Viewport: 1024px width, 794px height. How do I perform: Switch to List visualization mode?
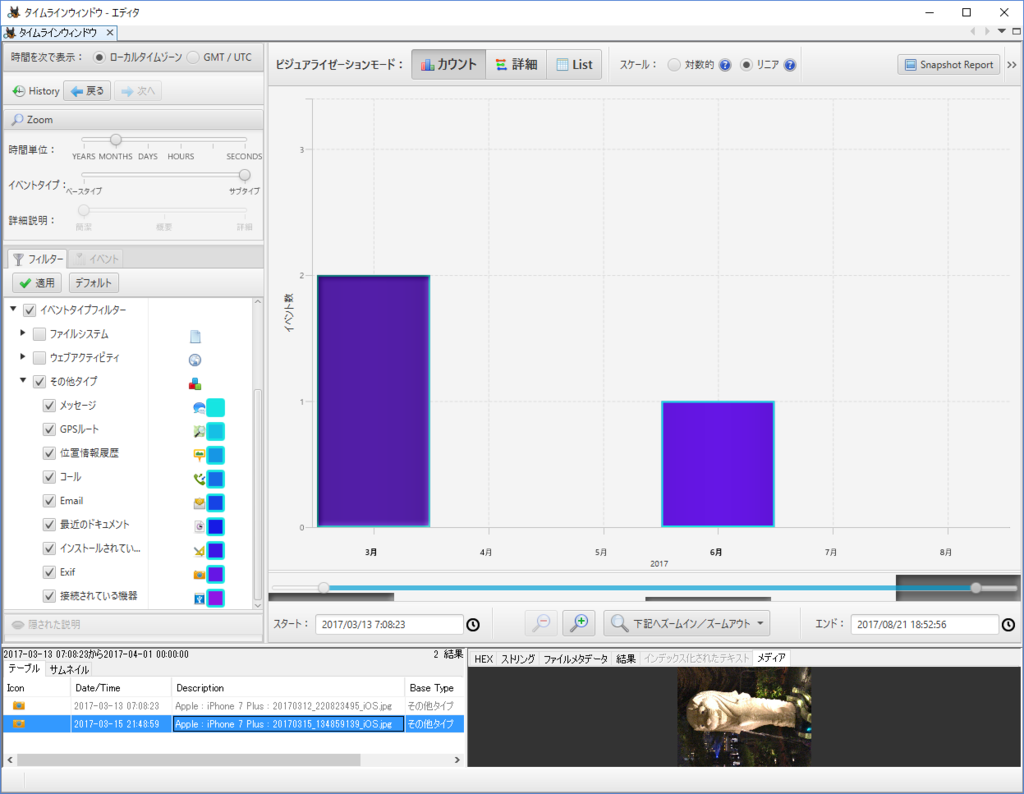pos(574,65)
